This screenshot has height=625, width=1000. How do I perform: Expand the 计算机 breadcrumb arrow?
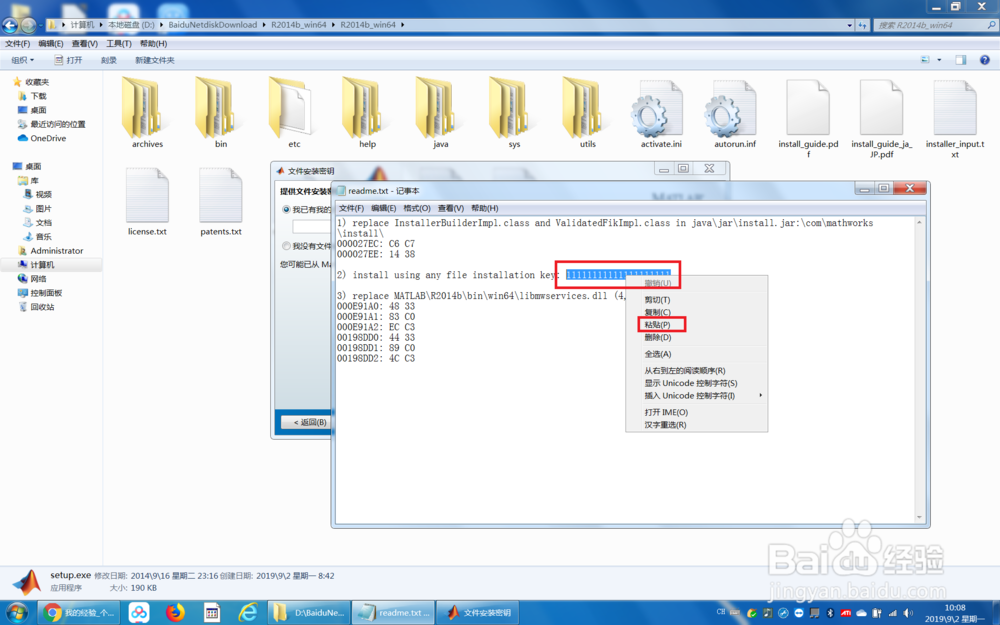point(101,25)
